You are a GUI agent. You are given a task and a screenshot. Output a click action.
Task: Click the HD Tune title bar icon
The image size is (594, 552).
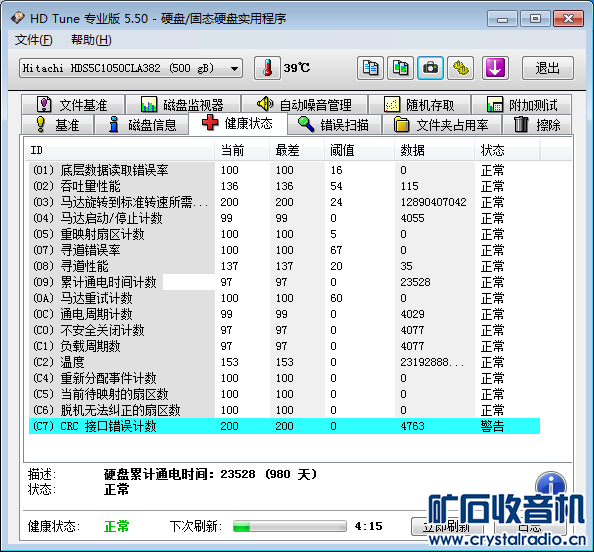[x=18, y=18]
